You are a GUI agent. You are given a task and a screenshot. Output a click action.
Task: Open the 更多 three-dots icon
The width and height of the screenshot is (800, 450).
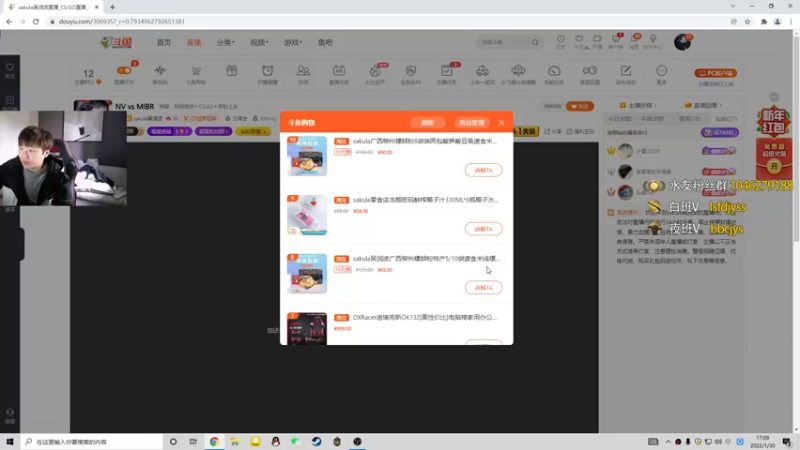point(661,70)
